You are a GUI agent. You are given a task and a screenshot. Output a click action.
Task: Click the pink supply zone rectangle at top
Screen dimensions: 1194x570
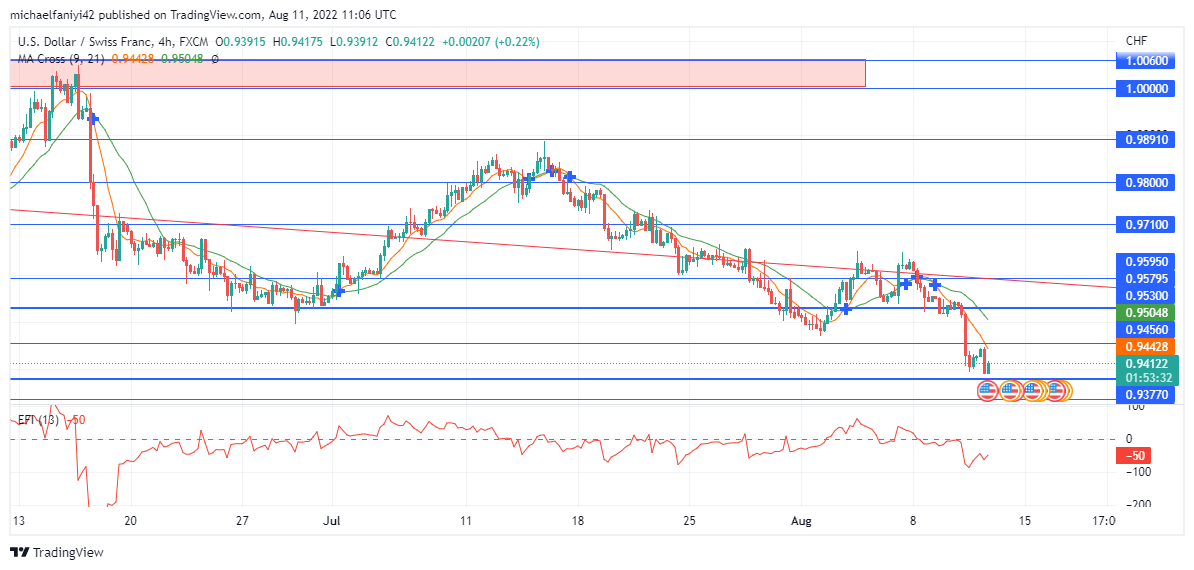pyautogui.click(x=438, y=73)
